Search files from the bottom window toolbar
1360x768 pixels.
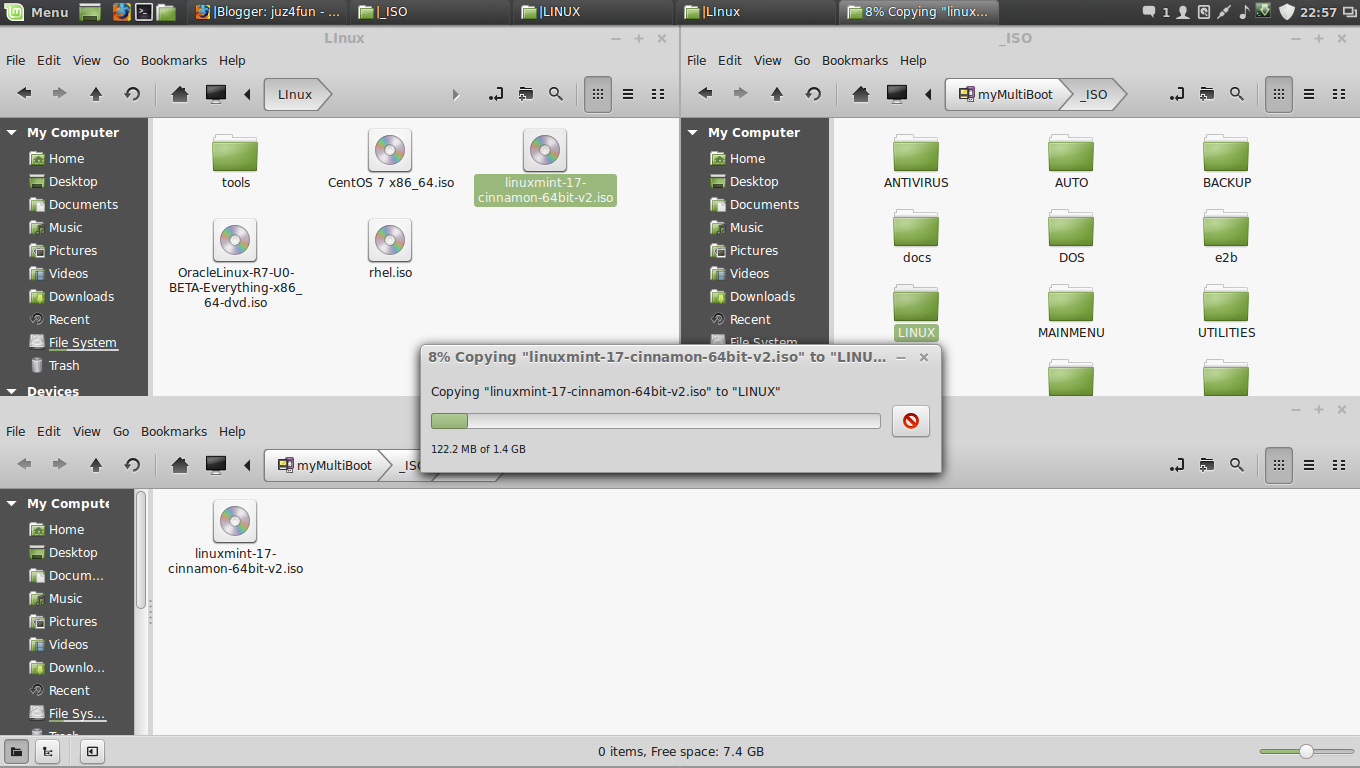(x=1237, y=465)
